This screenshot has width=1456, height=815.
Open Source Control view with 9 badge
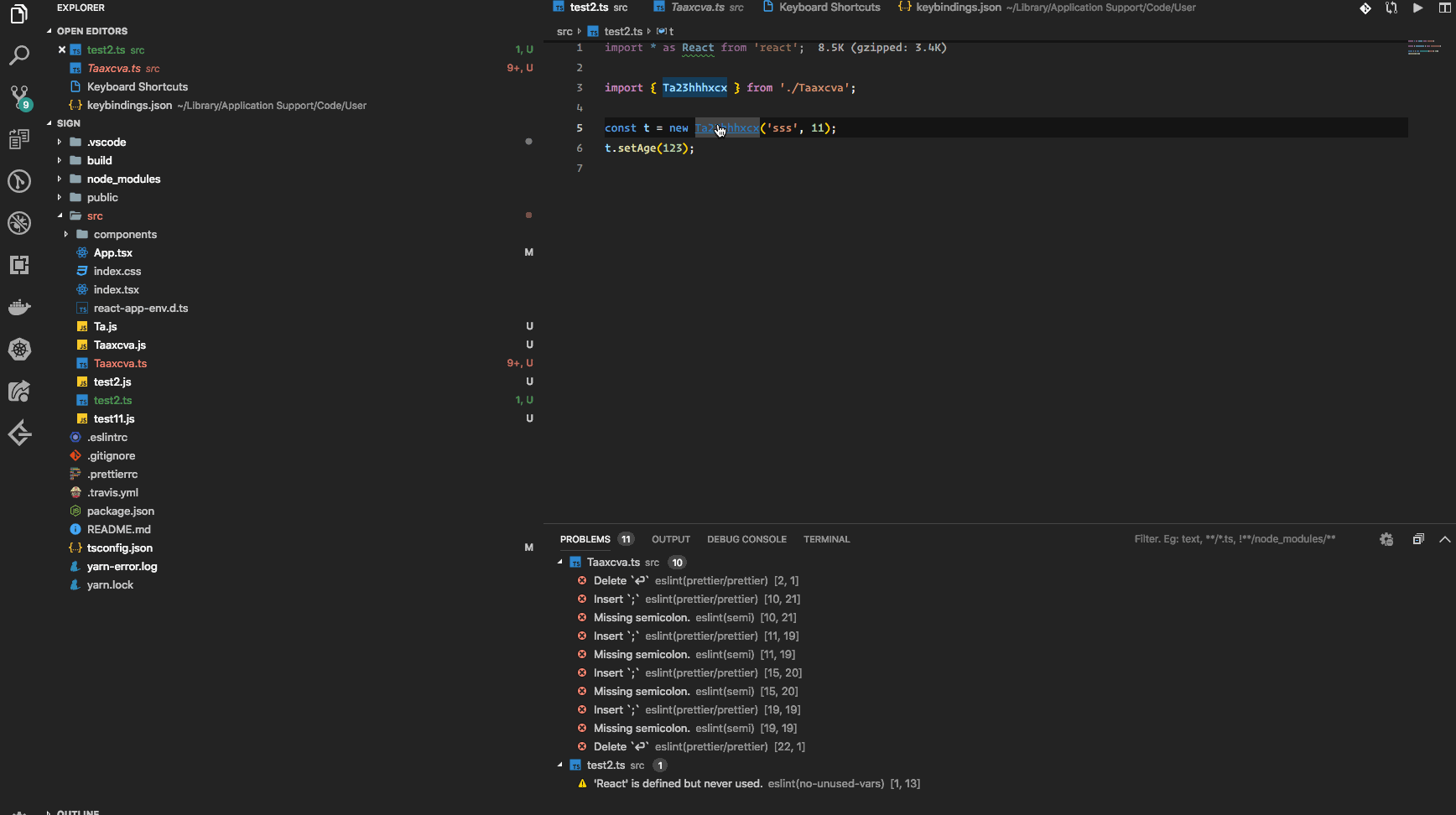[x=19, y=96]
